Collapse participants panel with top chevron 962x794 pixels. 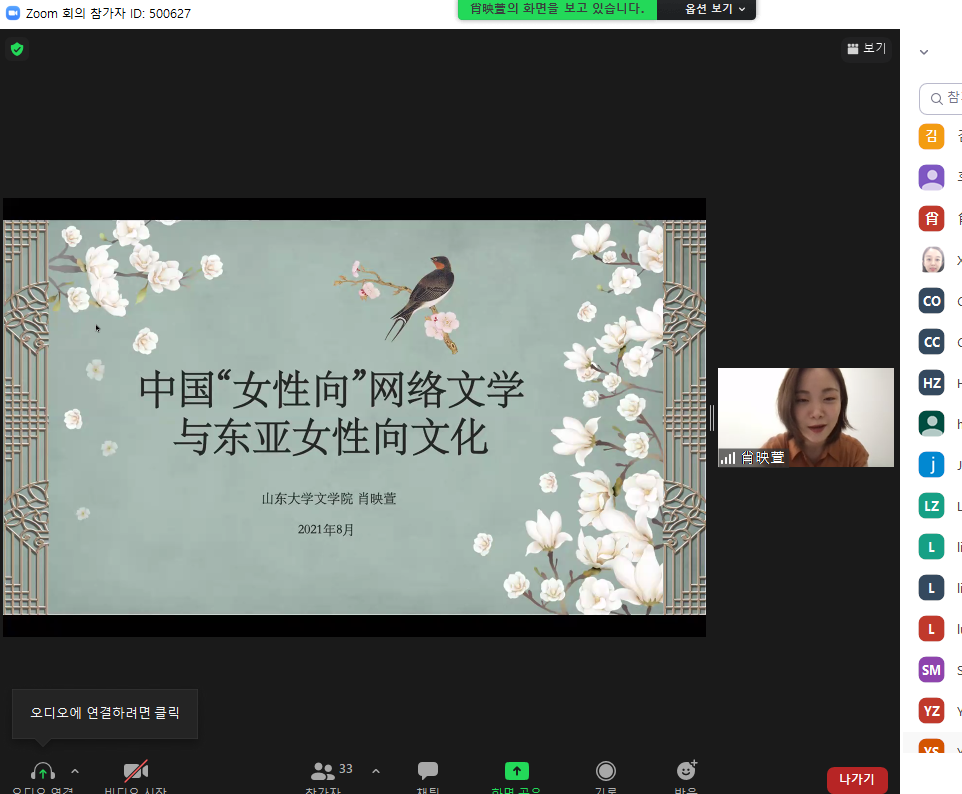tap(924, 52)
